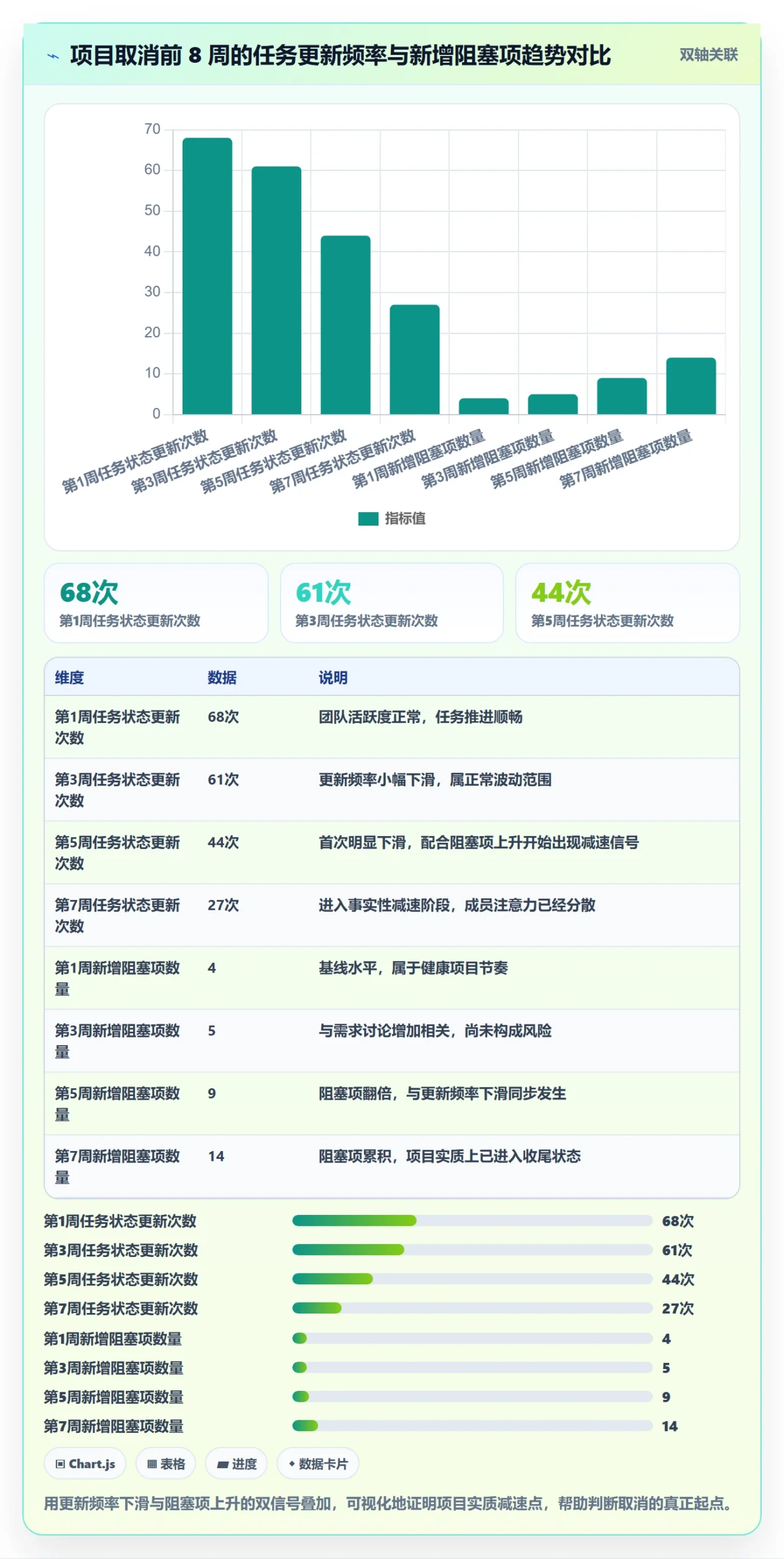
Task: Click the 说明 column header
Action: pyautogui.click(x=333, y=677)
